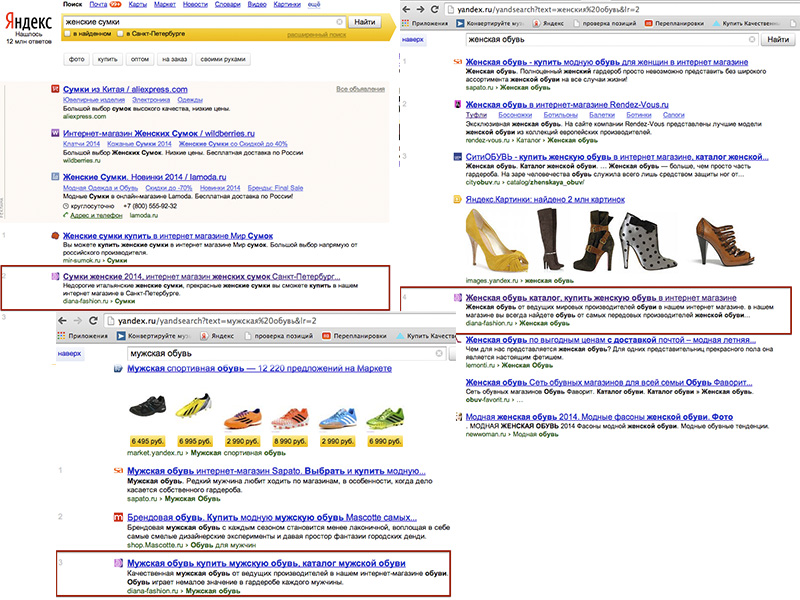Open 'проверка позиций' bookmark in 'мужская обувь' window
The height and width of the screenshot is (600, 800).
click(279, 336)
